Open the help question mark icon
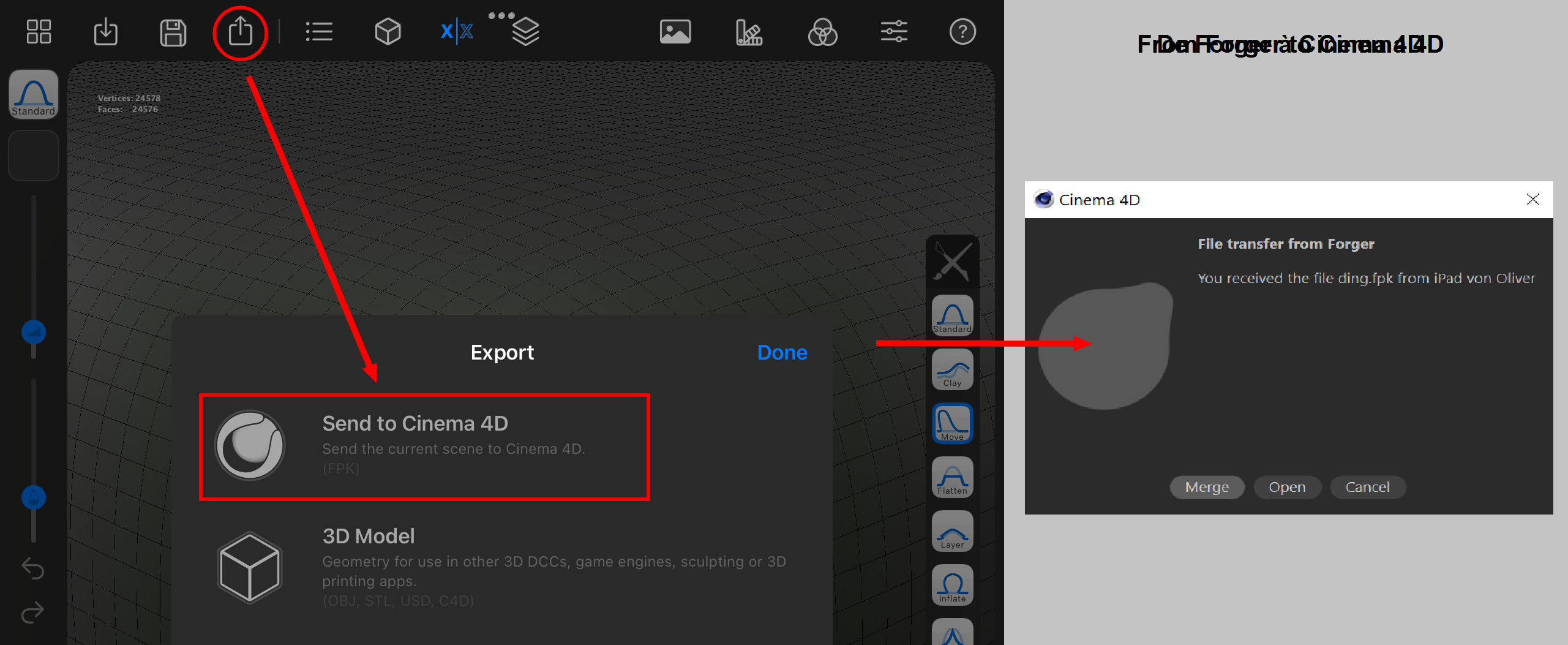 (x=962, y=32)
